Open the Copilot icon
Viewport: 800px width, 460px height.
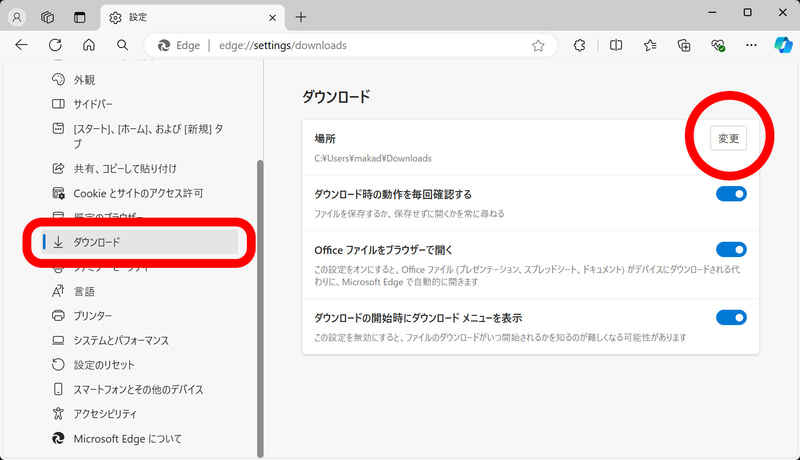[x=783, y=45]
